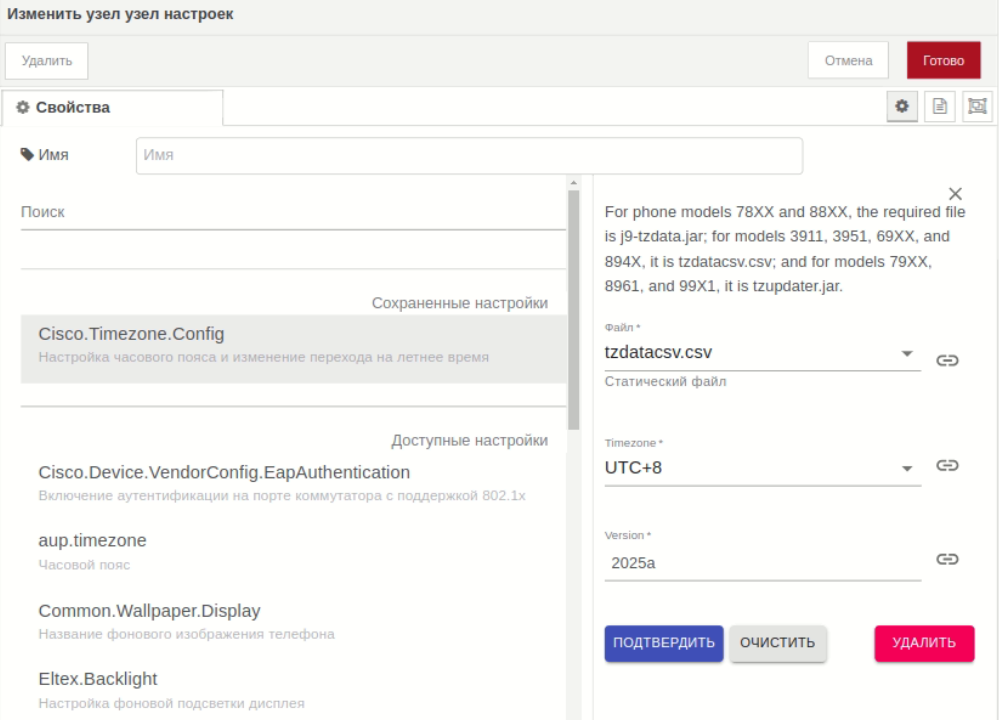The height and width of the screenshot is (720, 999).
Task: Click the Отмена button
Action: point(848,60)
